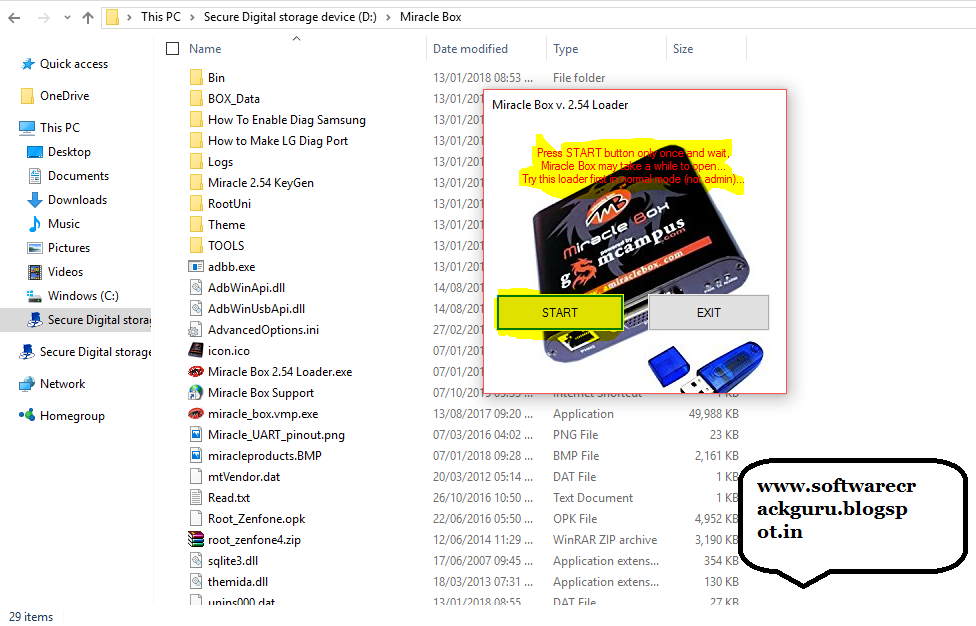This screenshot has height=626, width=976.
Task: Sort by Type column header
Action: click(566, 49)
